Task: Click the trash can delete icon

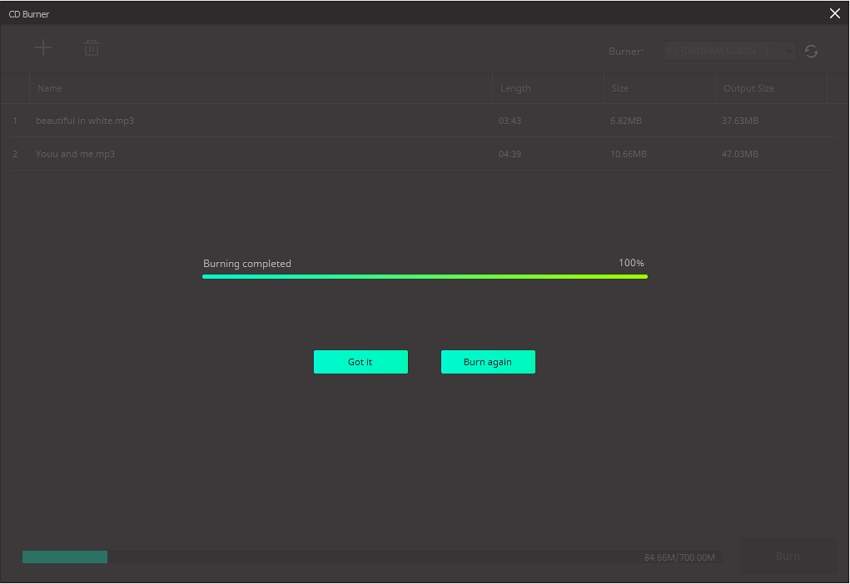Action: point(91,48)
